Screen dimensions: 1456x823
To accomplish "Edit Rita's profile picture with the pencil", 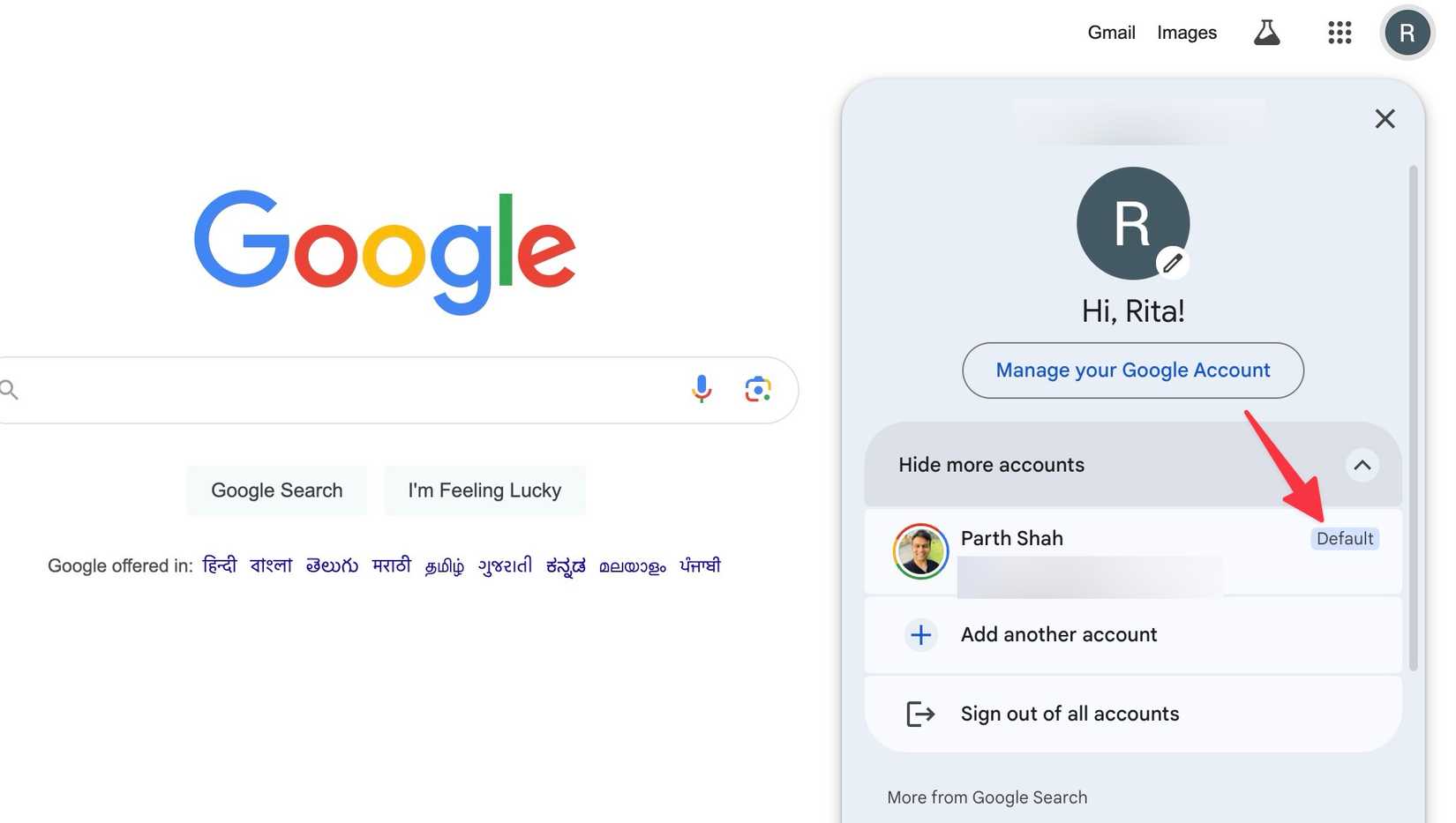I will [x=1173, y=262].
